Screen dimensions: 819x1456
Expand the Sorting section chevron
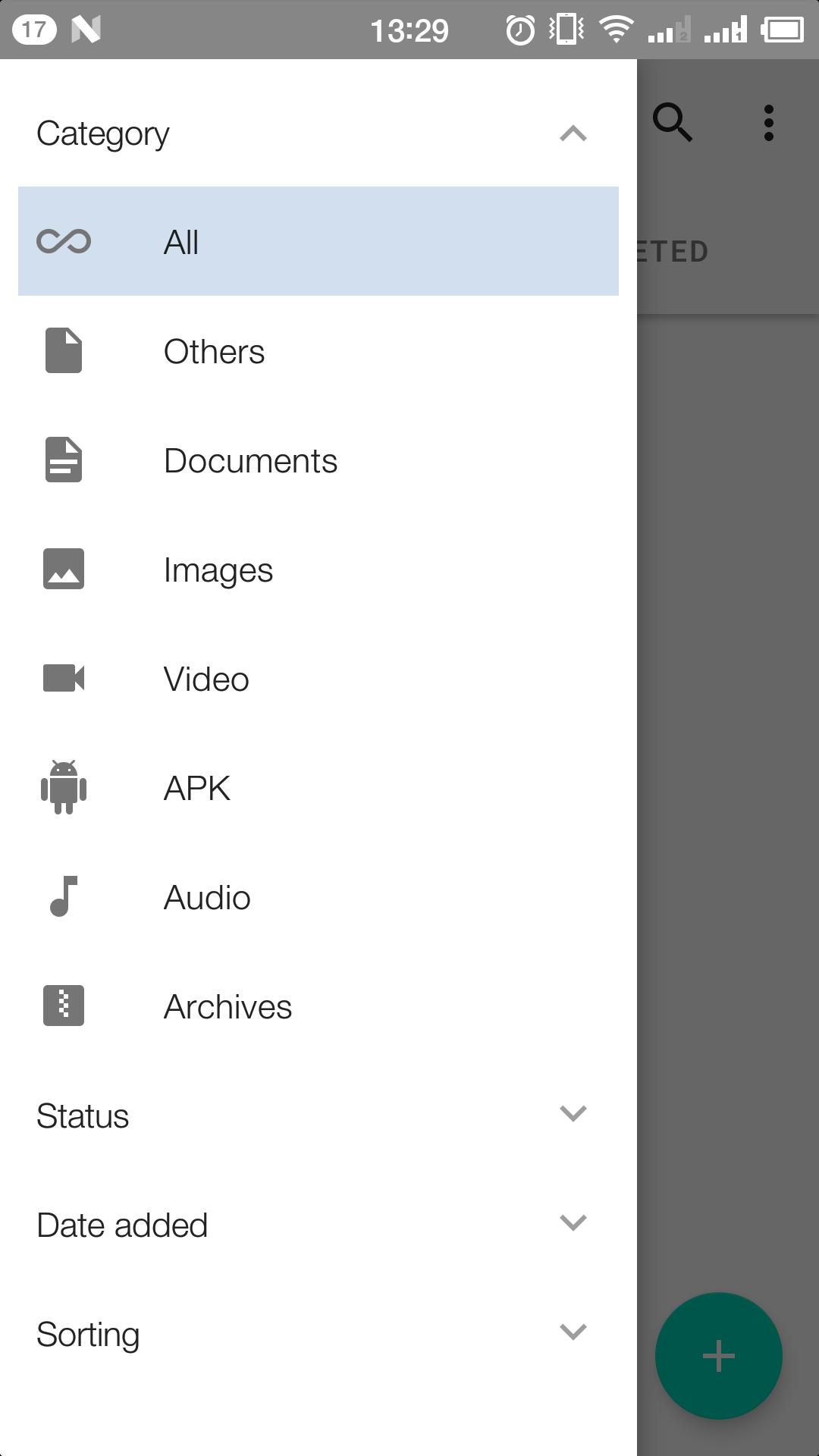[573, 1332]
